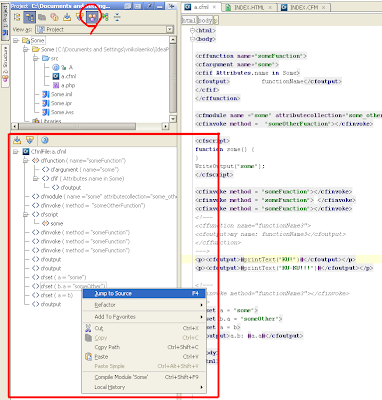Toggle Flatten Packages in Project toolbar
This screenshot has width=382, height=400.
click(17, 17)
